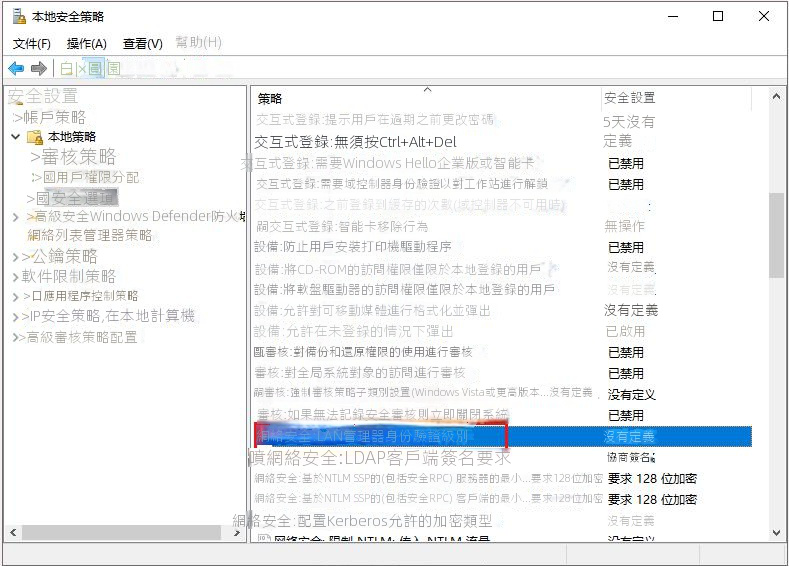Select policy 交互式登錄:無須按Ctrl+Alt+Del

pos(355,142)
